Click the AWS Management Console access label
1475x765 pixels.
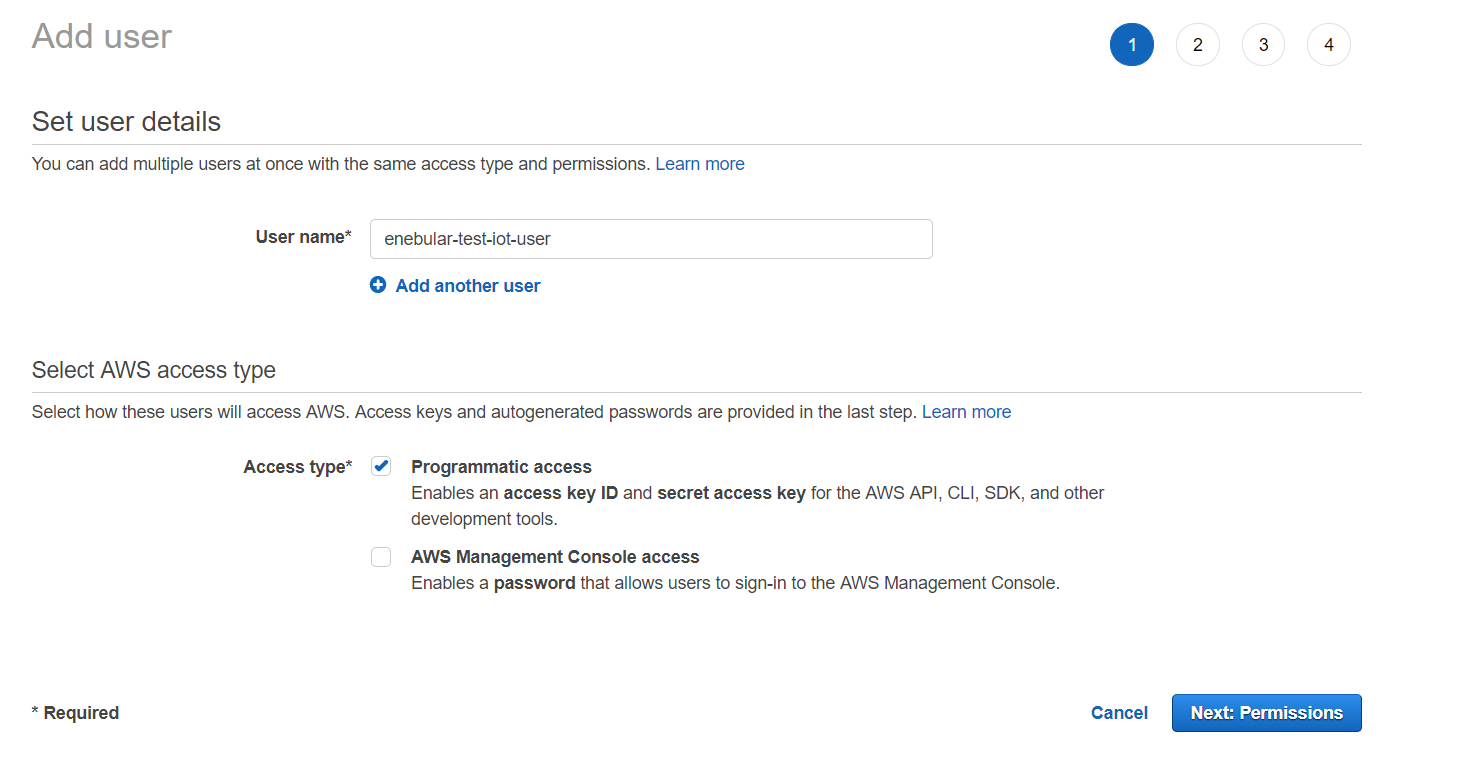point(555,557)
